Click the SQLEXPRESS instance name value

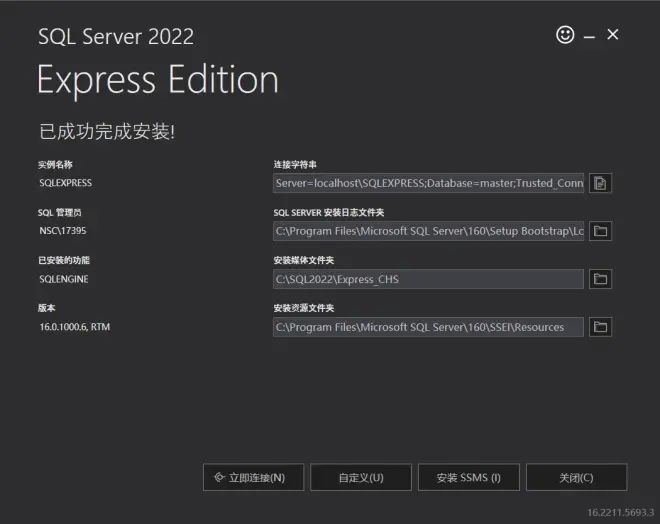point(66,183)
